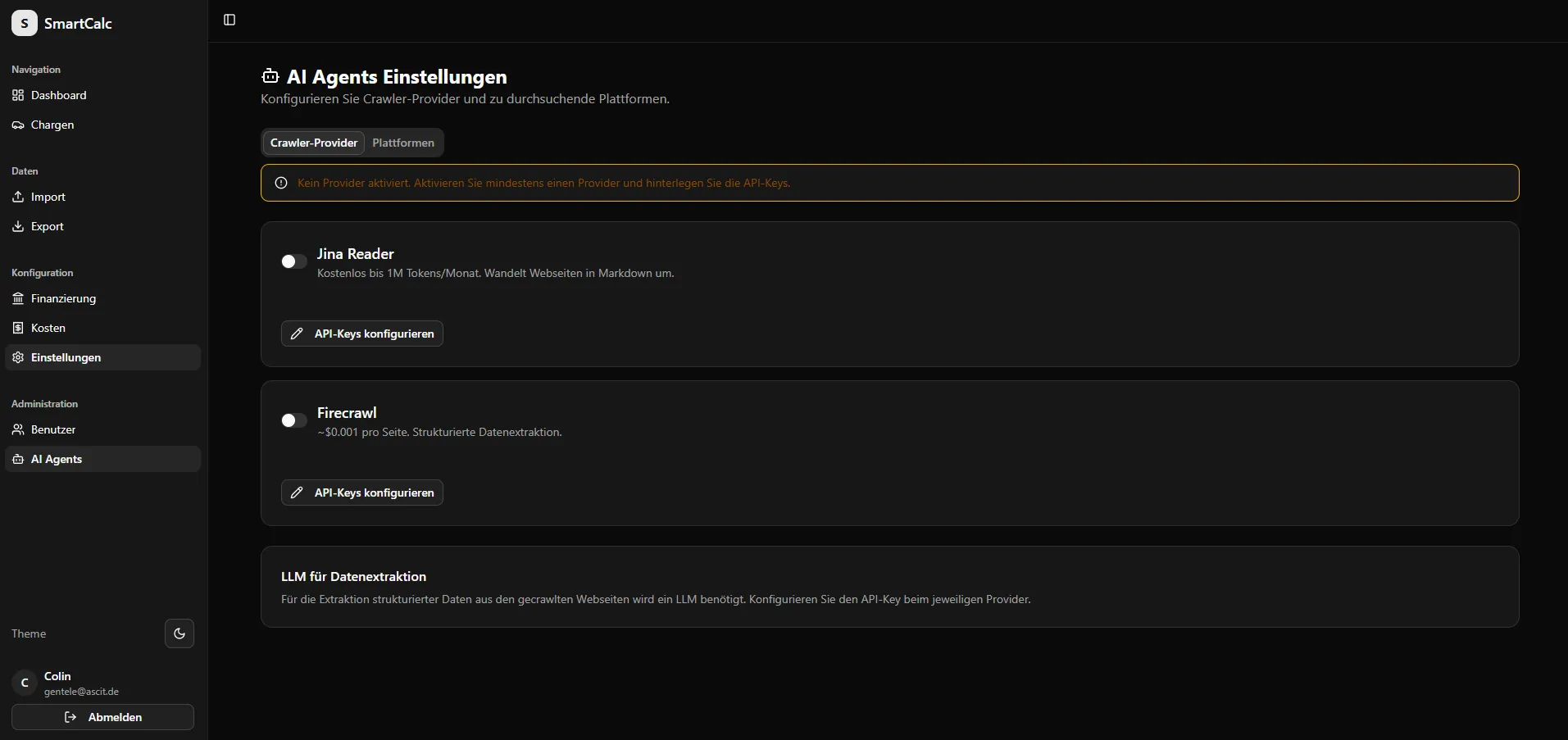The height and width of the screenshot is (740, 1568).
Task: Open Dashboard via its grid icon
Action: 18,95
